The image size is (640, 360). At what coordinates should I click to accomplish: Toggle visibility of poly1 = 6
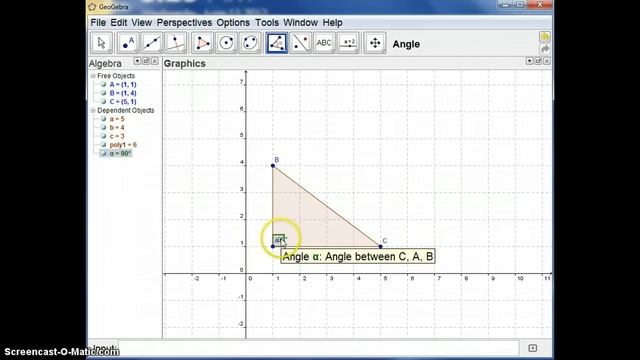(103, 144)
